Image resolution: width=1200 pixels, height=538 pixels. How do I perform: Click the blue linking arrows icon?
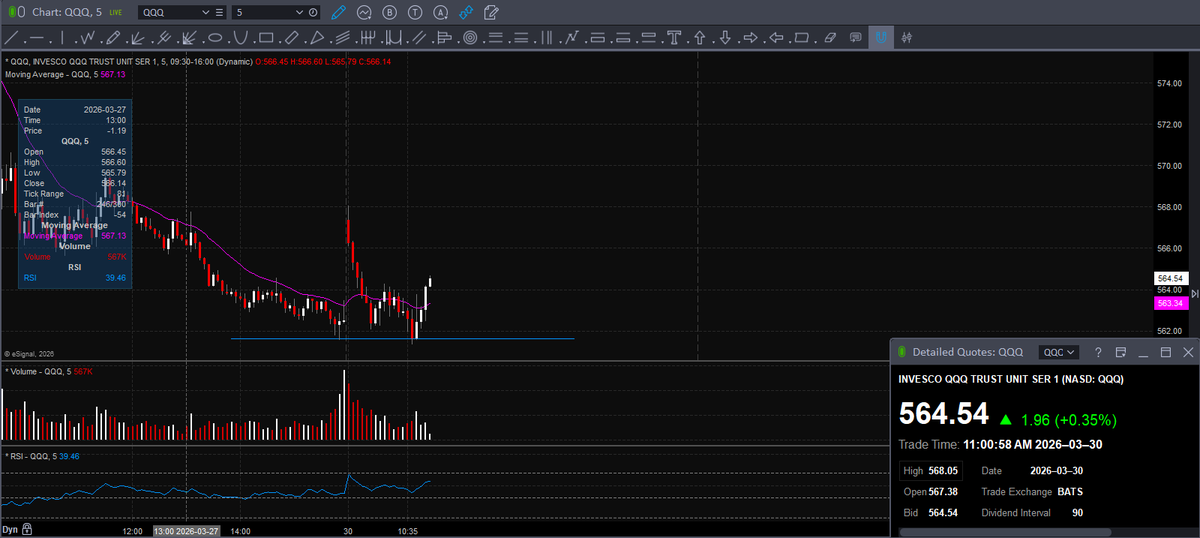(466, 13)
